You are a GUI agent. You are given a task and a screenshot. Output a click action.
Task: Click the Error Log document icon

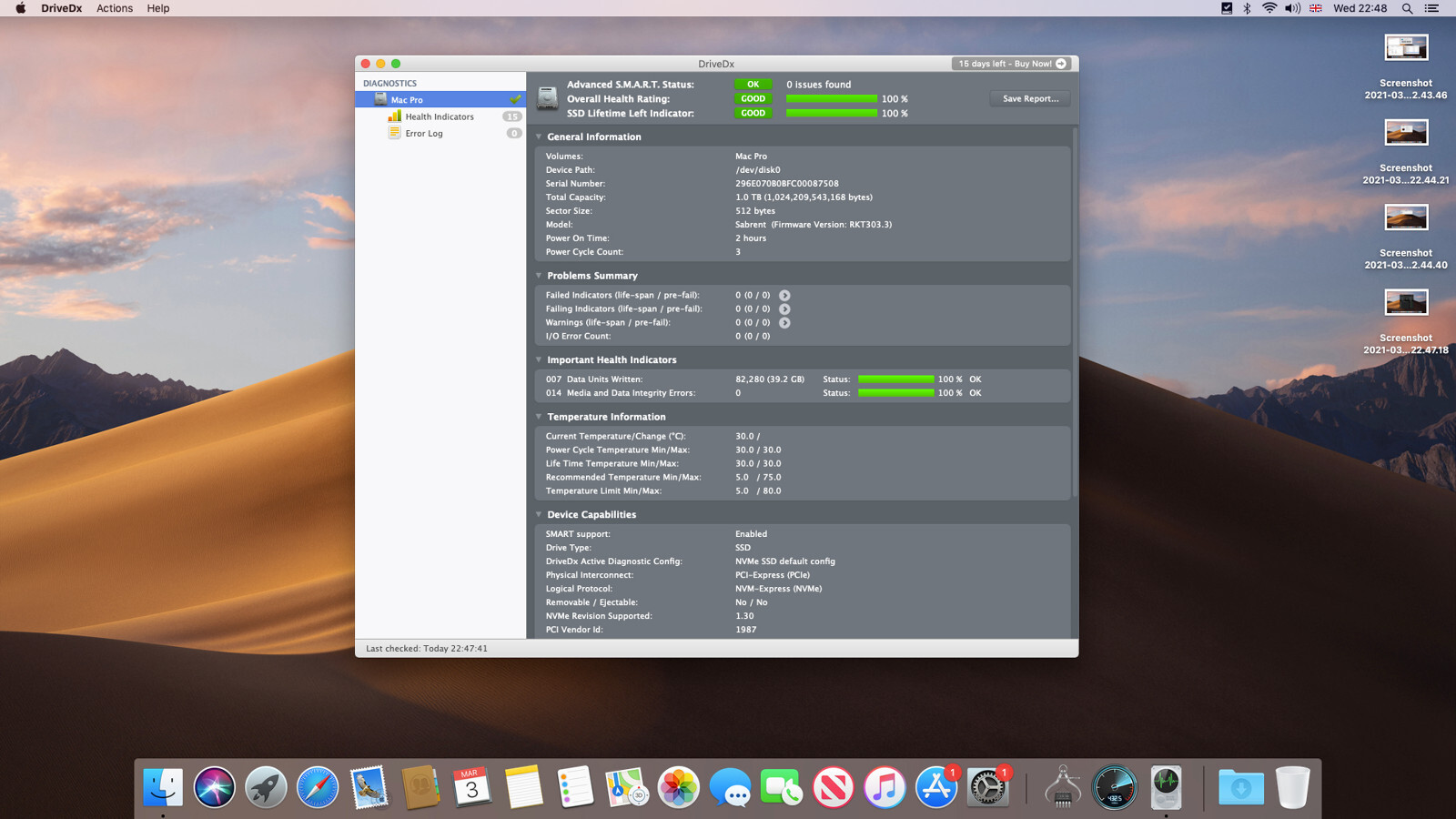394,133
